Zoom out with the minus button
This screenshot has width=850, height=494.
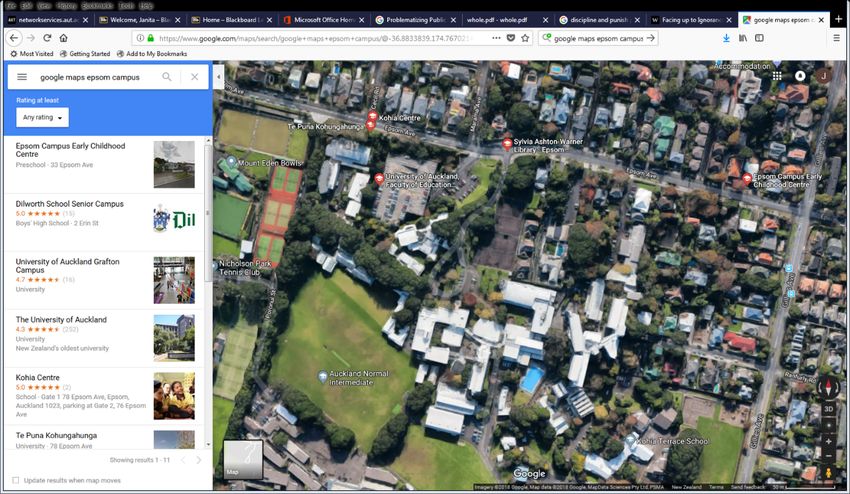[x=828, y=455]
